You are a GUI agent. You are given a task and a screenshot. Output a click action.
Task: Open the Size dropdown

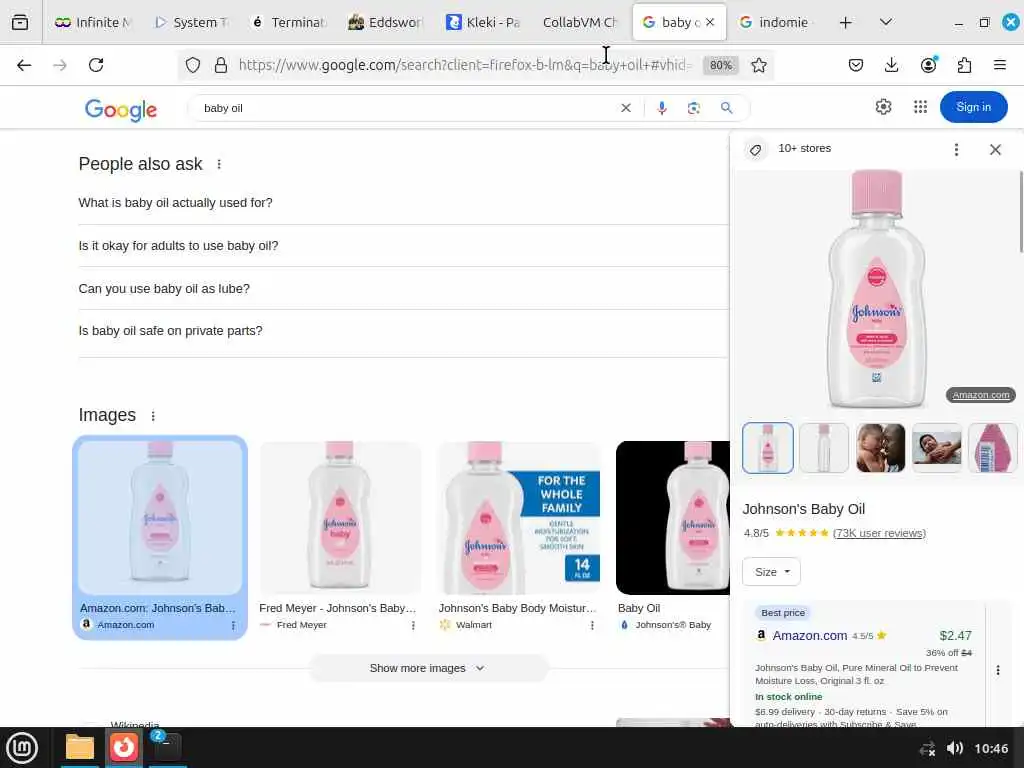pyautogui.click(x=771, y=572)
